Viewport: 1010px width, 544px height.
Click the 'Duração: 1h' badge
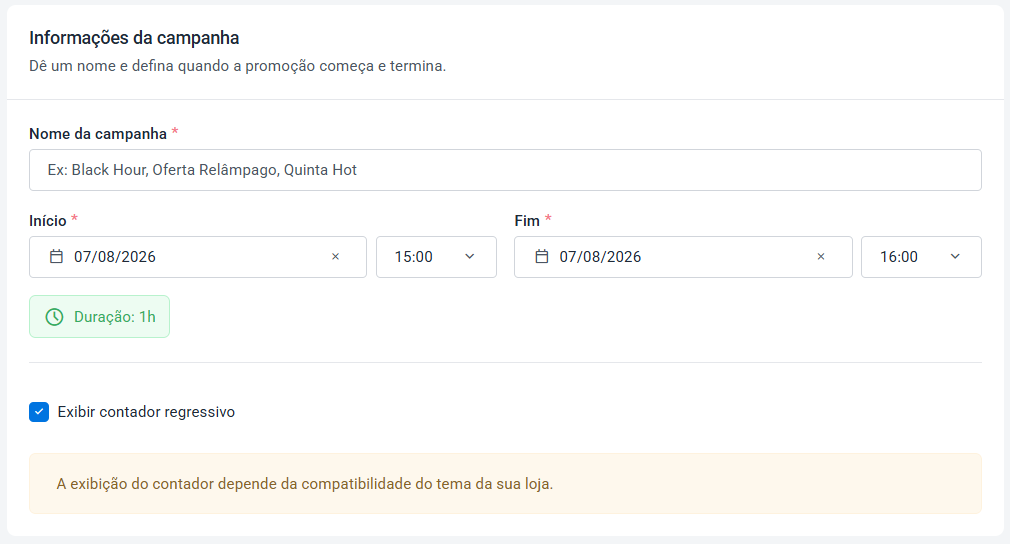click(99, 317)
